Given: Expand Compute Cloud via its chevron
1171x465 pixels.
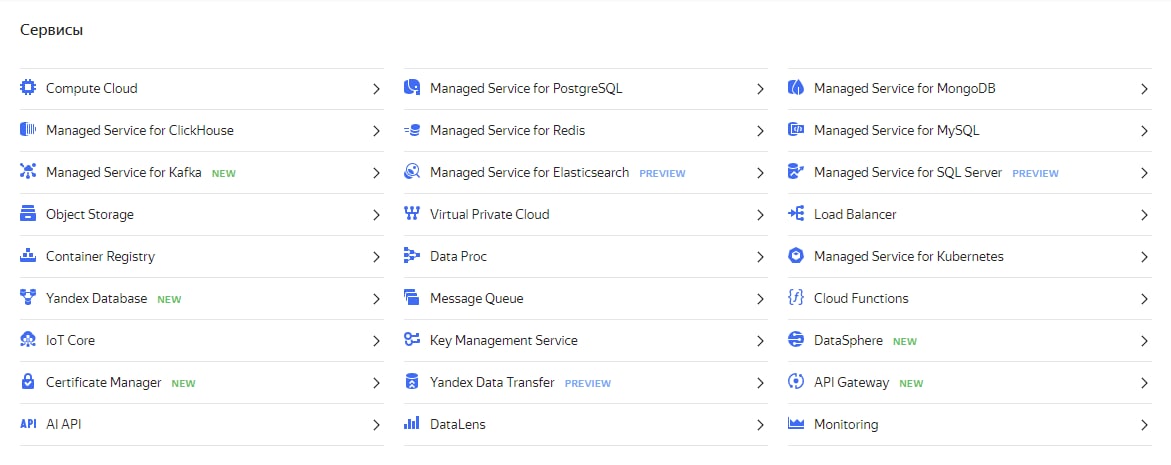Looking at the screenshot, I should (376, 89).
